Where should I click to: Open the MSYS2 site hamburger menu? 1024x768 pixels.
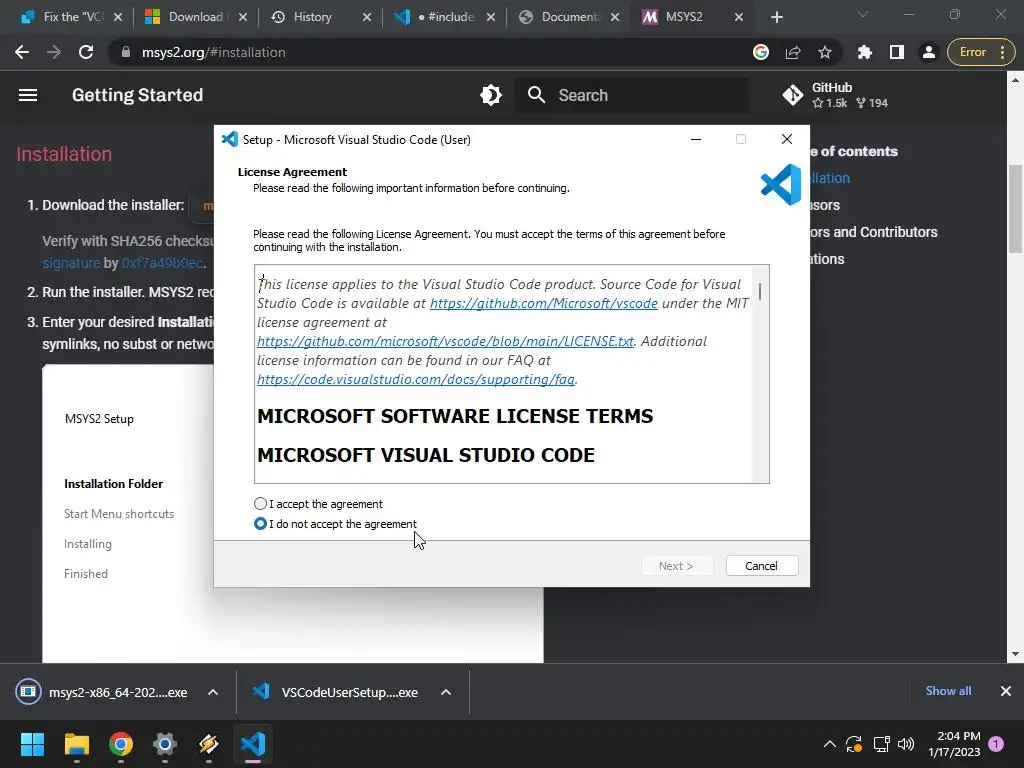pyautogui.click(x=27, y=95)
